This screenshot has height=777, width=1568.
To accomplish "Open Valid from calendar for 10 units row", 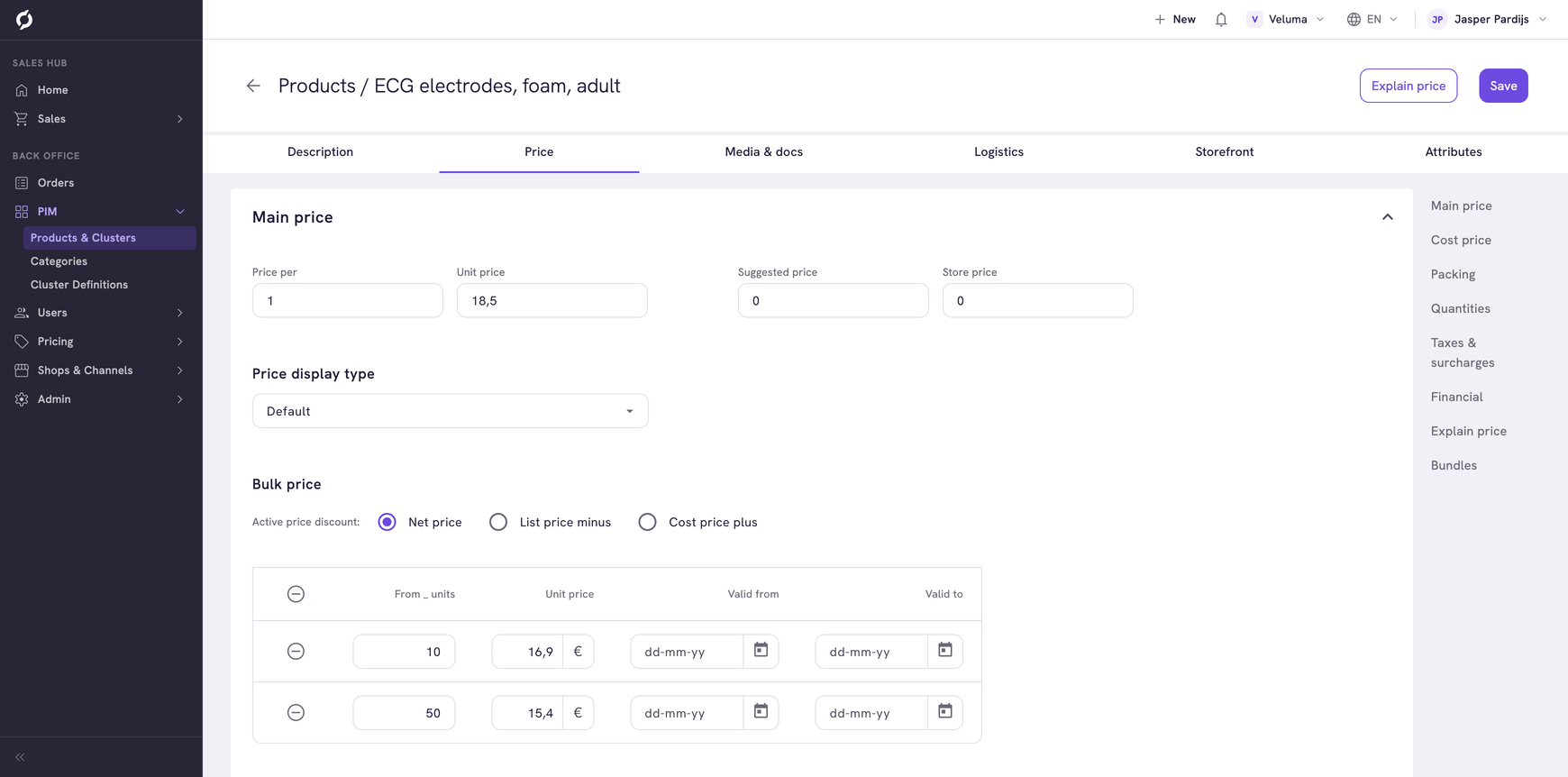I will (x=761, y=651).
